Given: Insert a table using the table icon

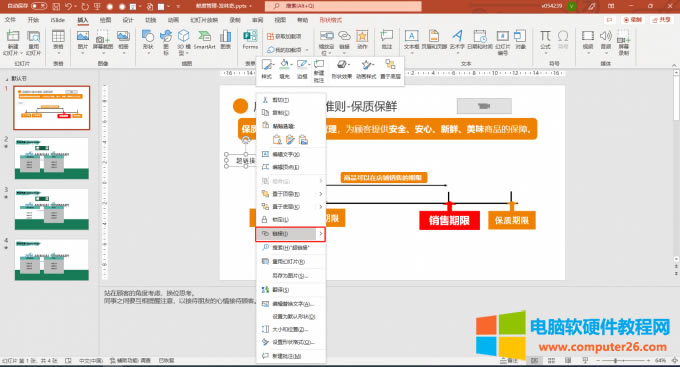Looking at the screenshot, I should point(58,41).
